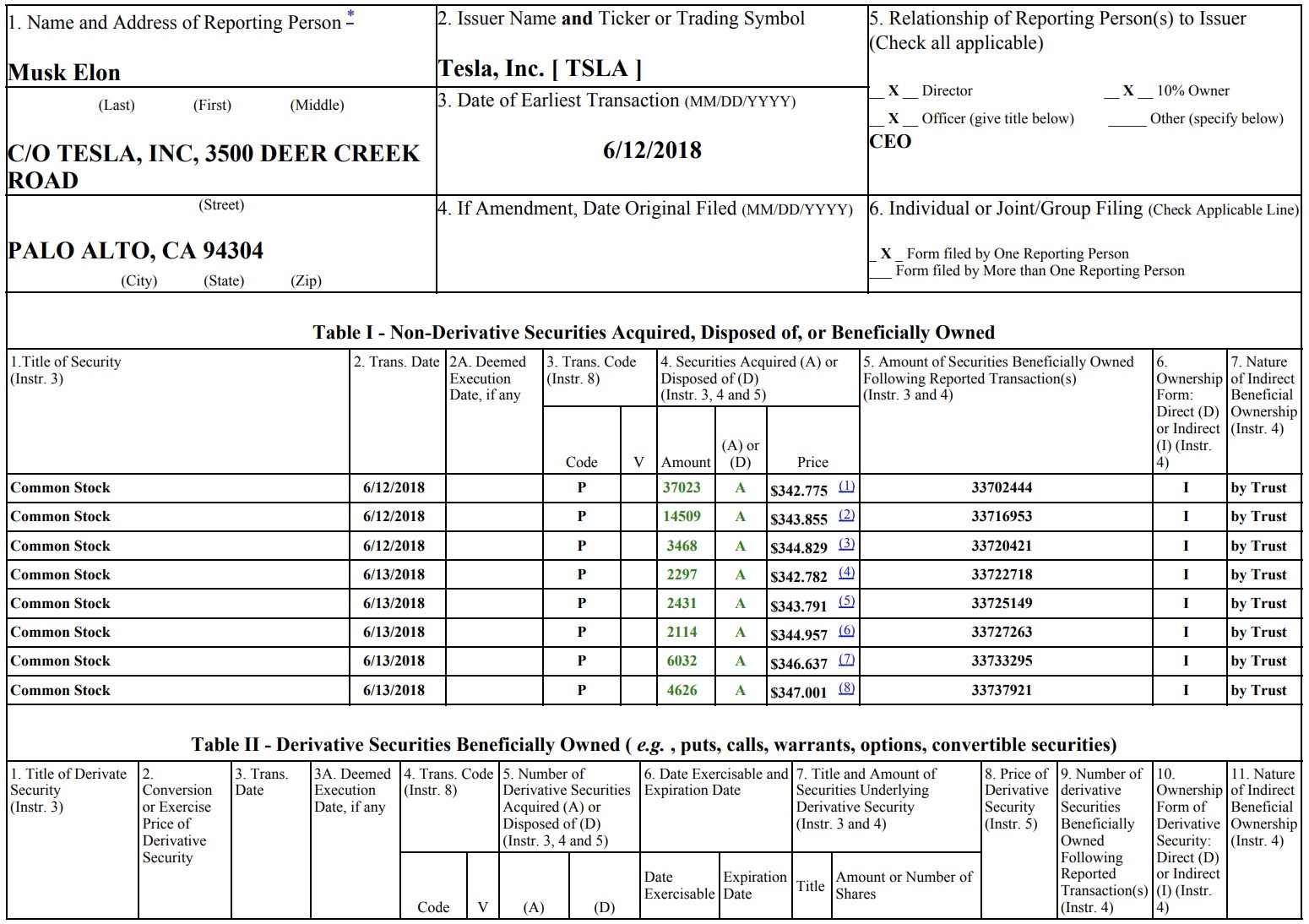Click footnote 3 link next to $344.829
The width and height of the screenshot is (1309, 924).
tap(846, 545)
